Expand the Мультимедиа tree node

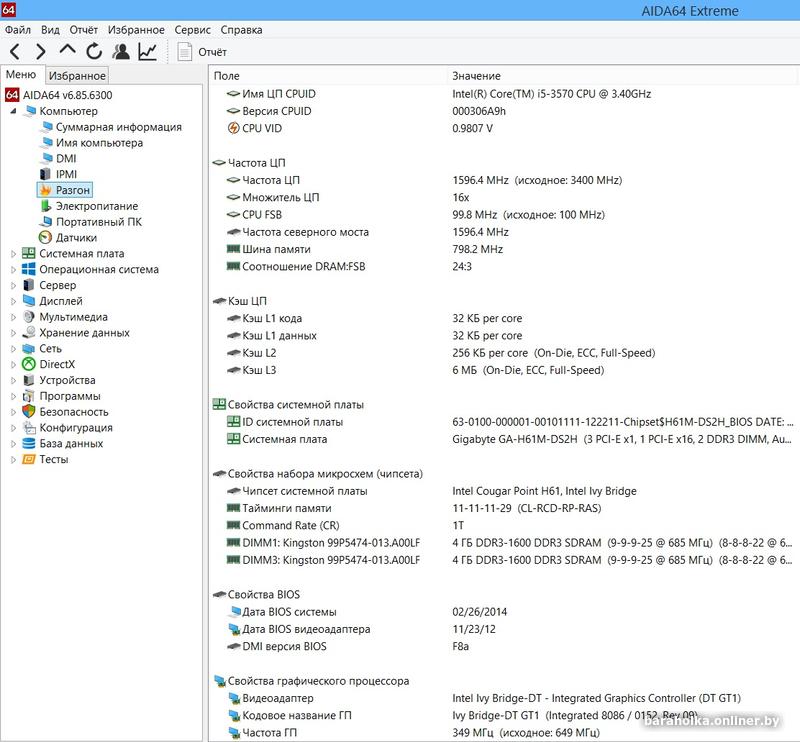(13, 317)
